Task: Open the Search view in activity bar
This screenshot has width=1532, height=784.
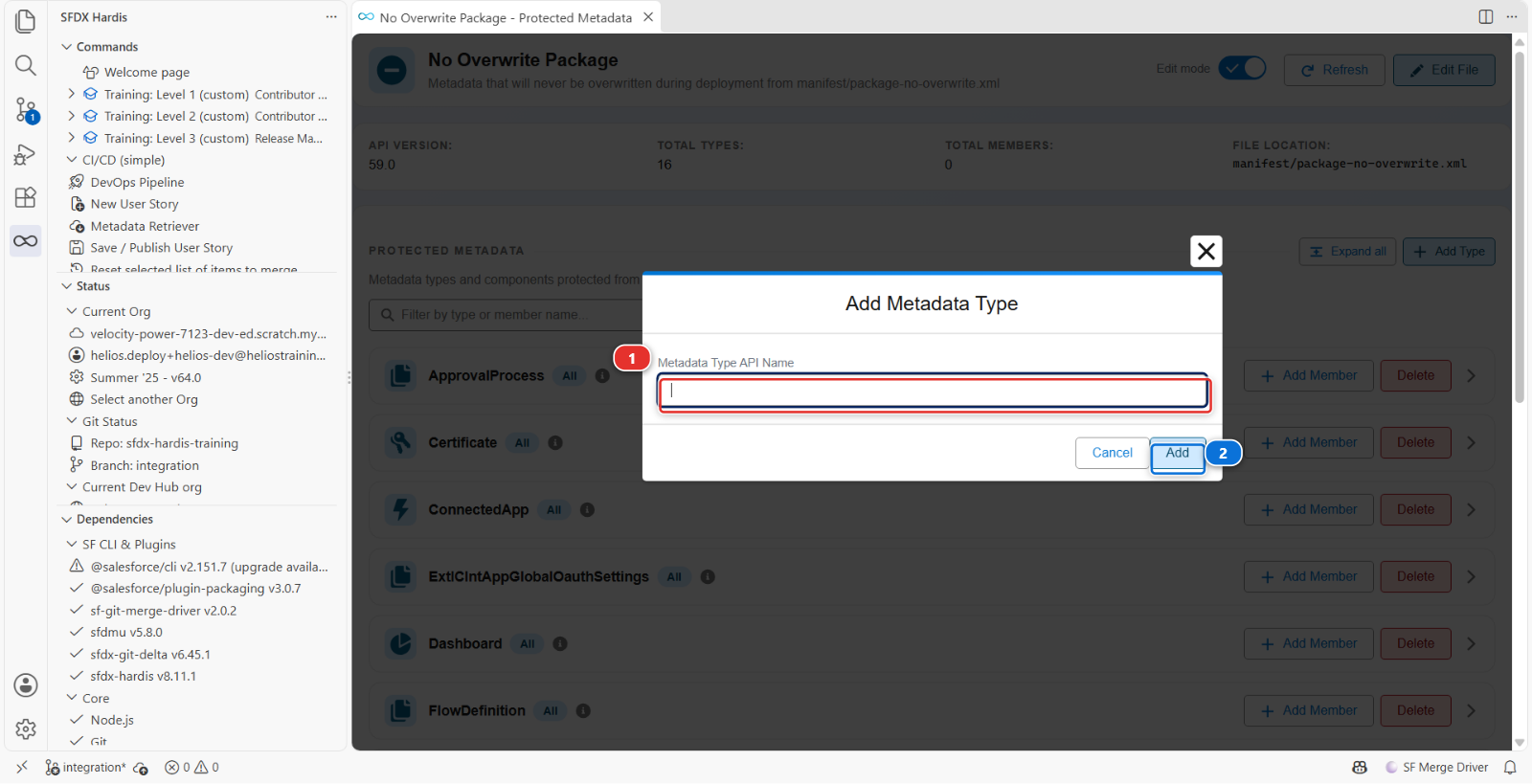Action: [x=26, y=65]
